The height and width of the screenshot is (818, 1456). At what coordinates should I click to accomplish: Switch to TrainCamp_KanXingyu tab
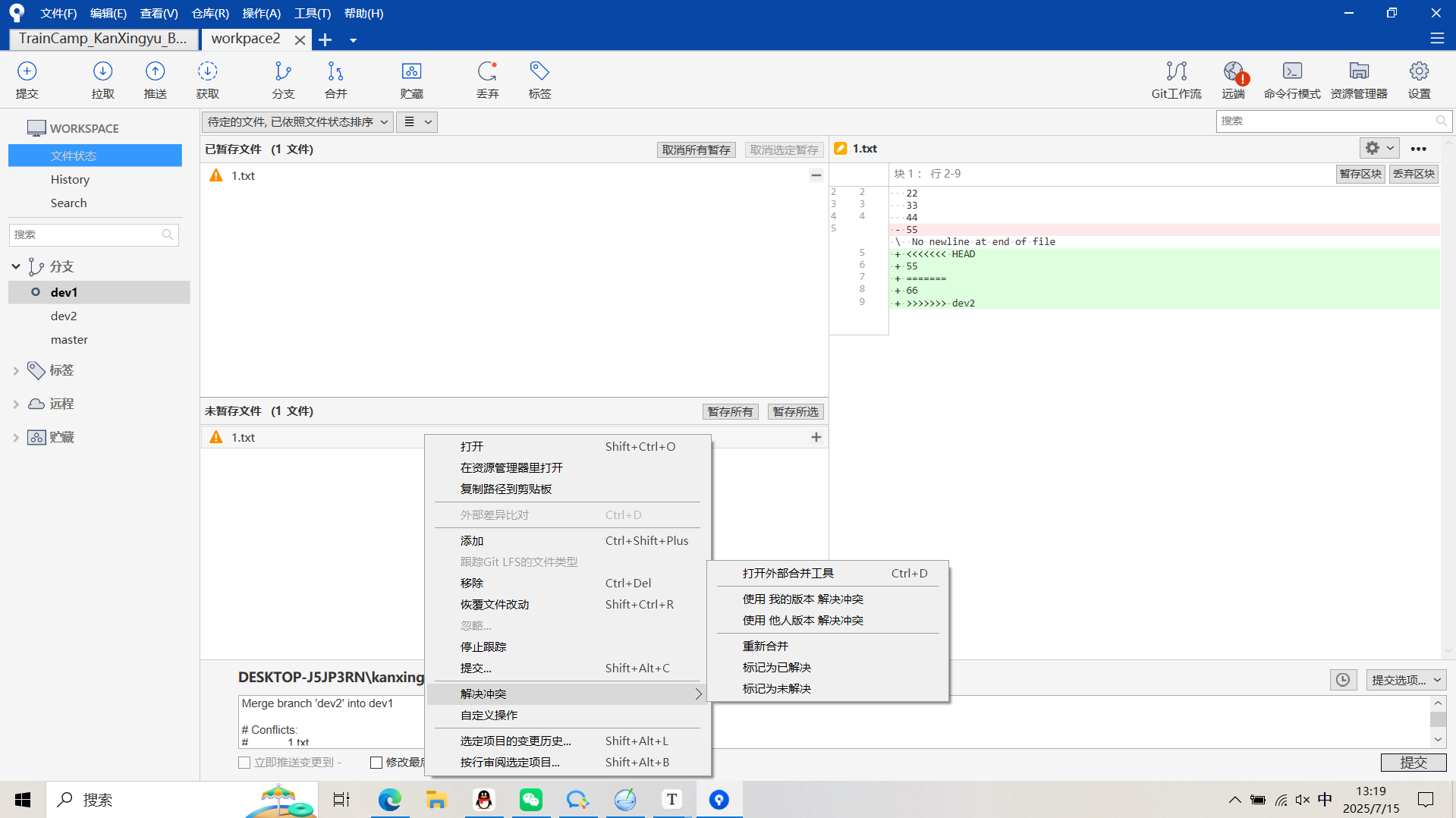click(103, 39)
